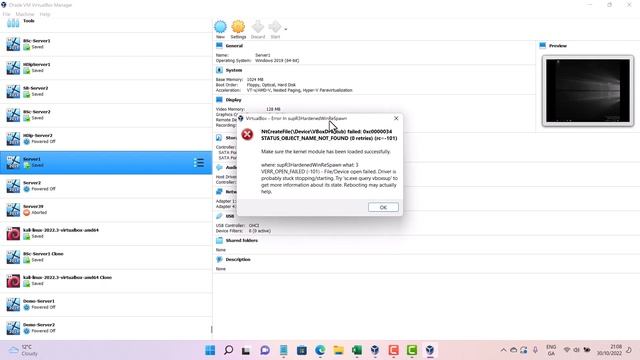
Task: Open the Display section header link
Action: coord(233,100)
